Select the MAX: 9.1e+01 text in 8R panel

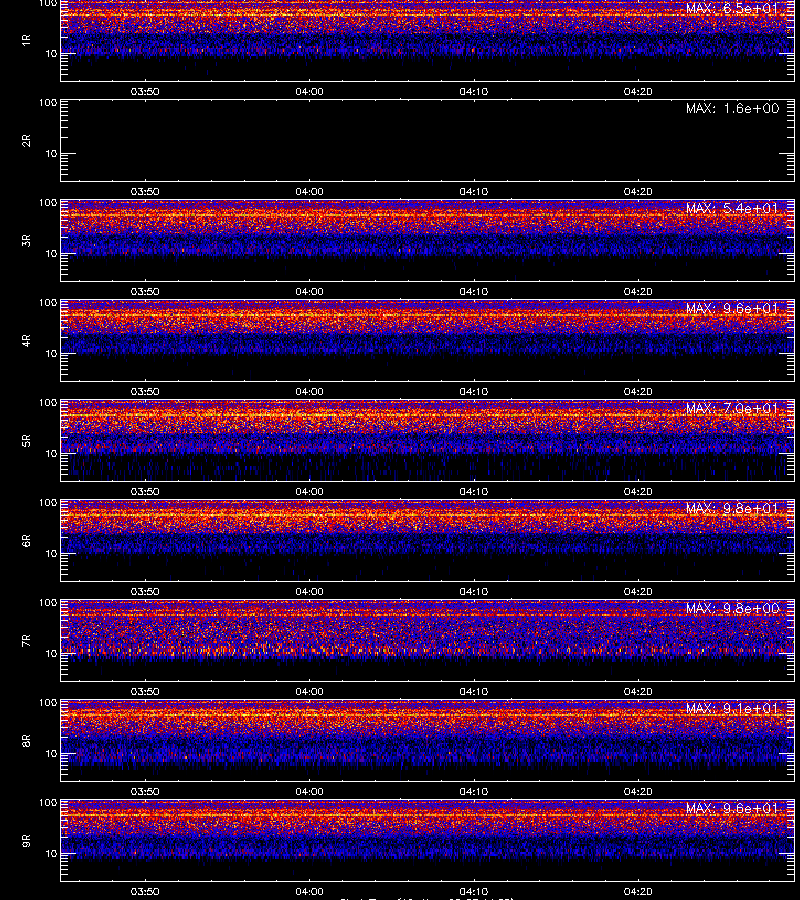732,708
